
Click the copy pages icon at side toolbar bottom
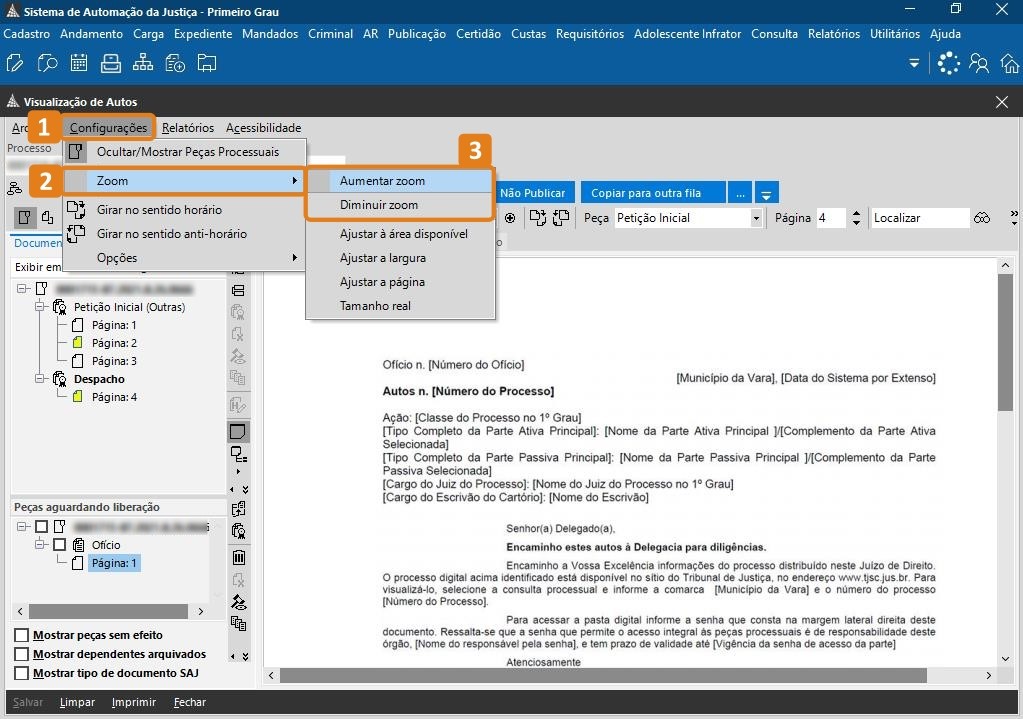click(239, 624)
